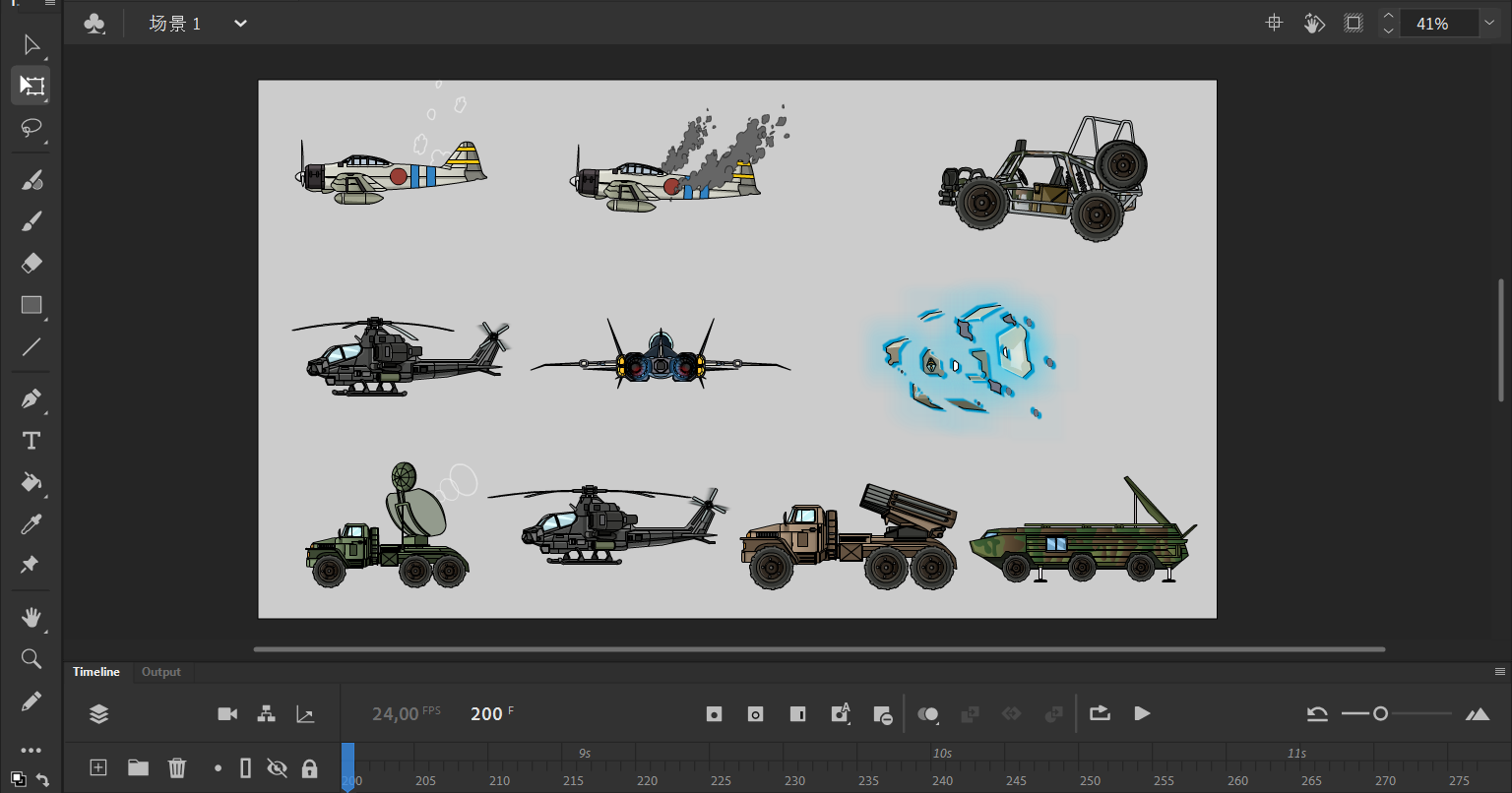1512x793 pixels.
Task: Select the Lasso tool
Action: (31, 128)
